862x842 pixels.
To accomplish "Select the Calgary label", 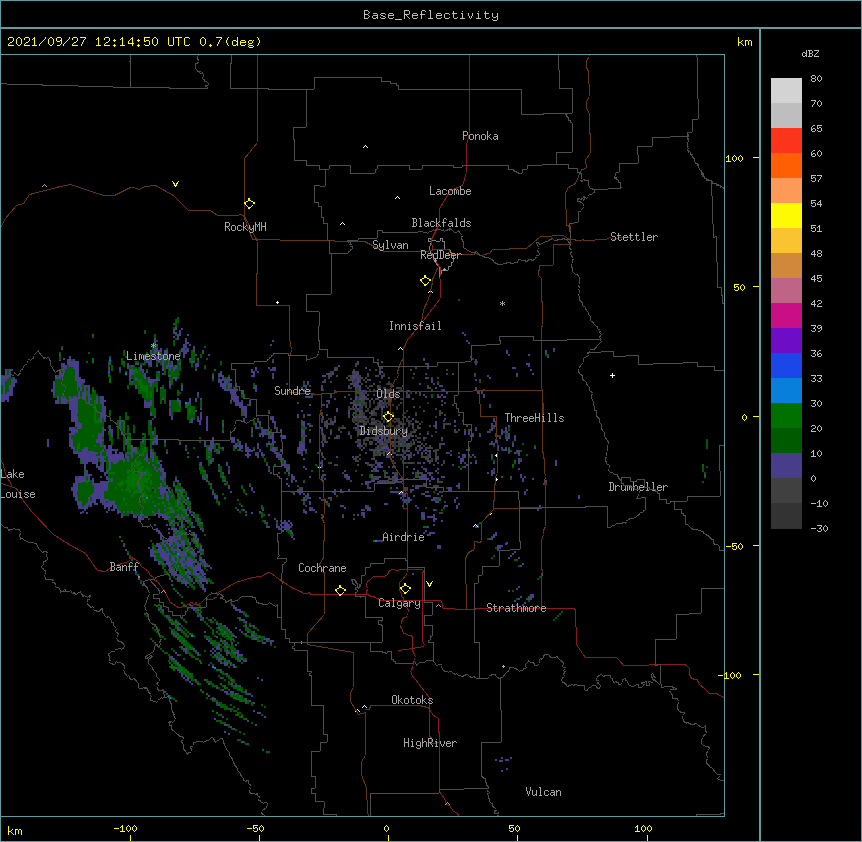I will point(399,603).
